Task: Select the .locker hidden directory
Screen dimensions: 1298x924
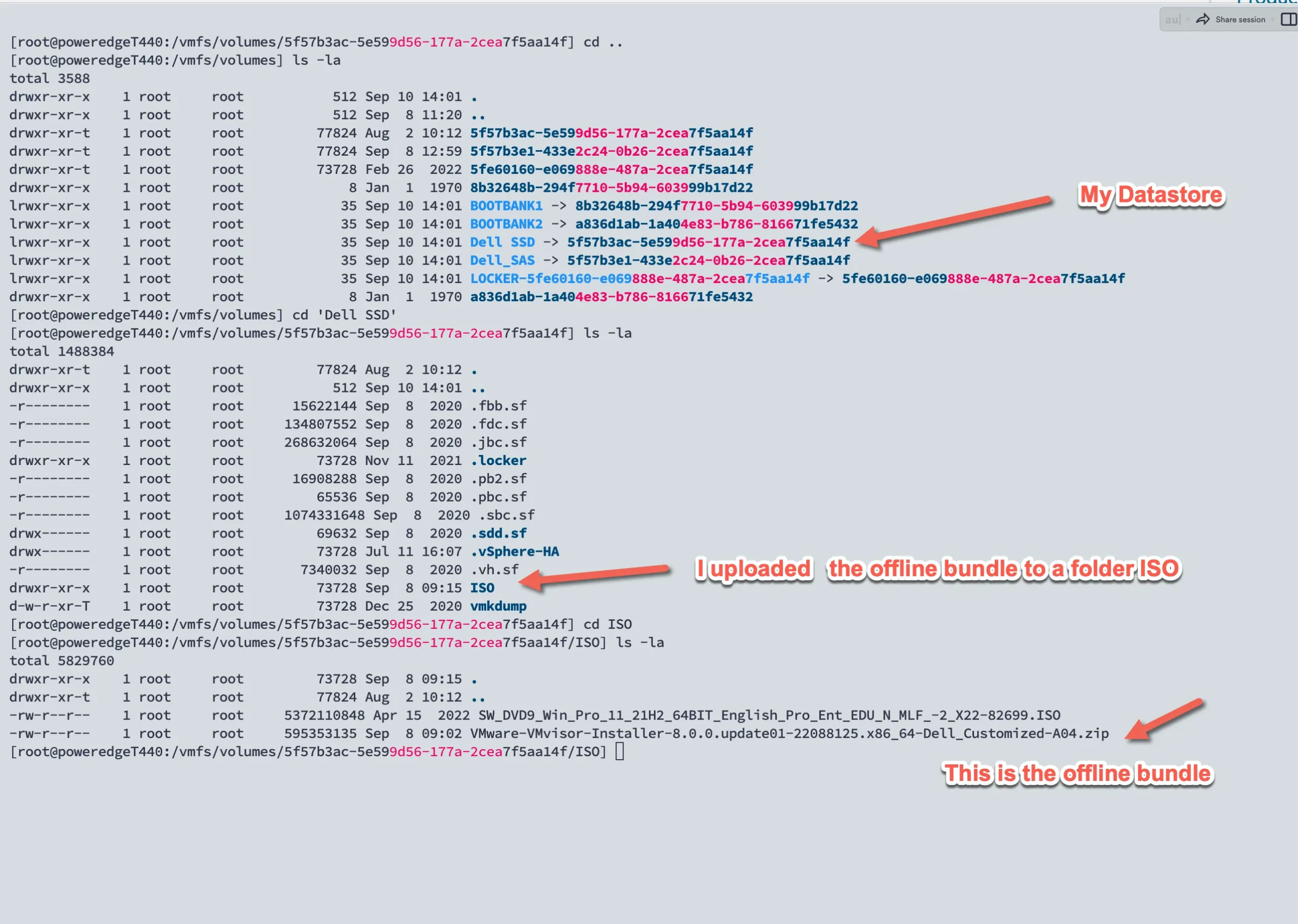Action: pos(499,460)
